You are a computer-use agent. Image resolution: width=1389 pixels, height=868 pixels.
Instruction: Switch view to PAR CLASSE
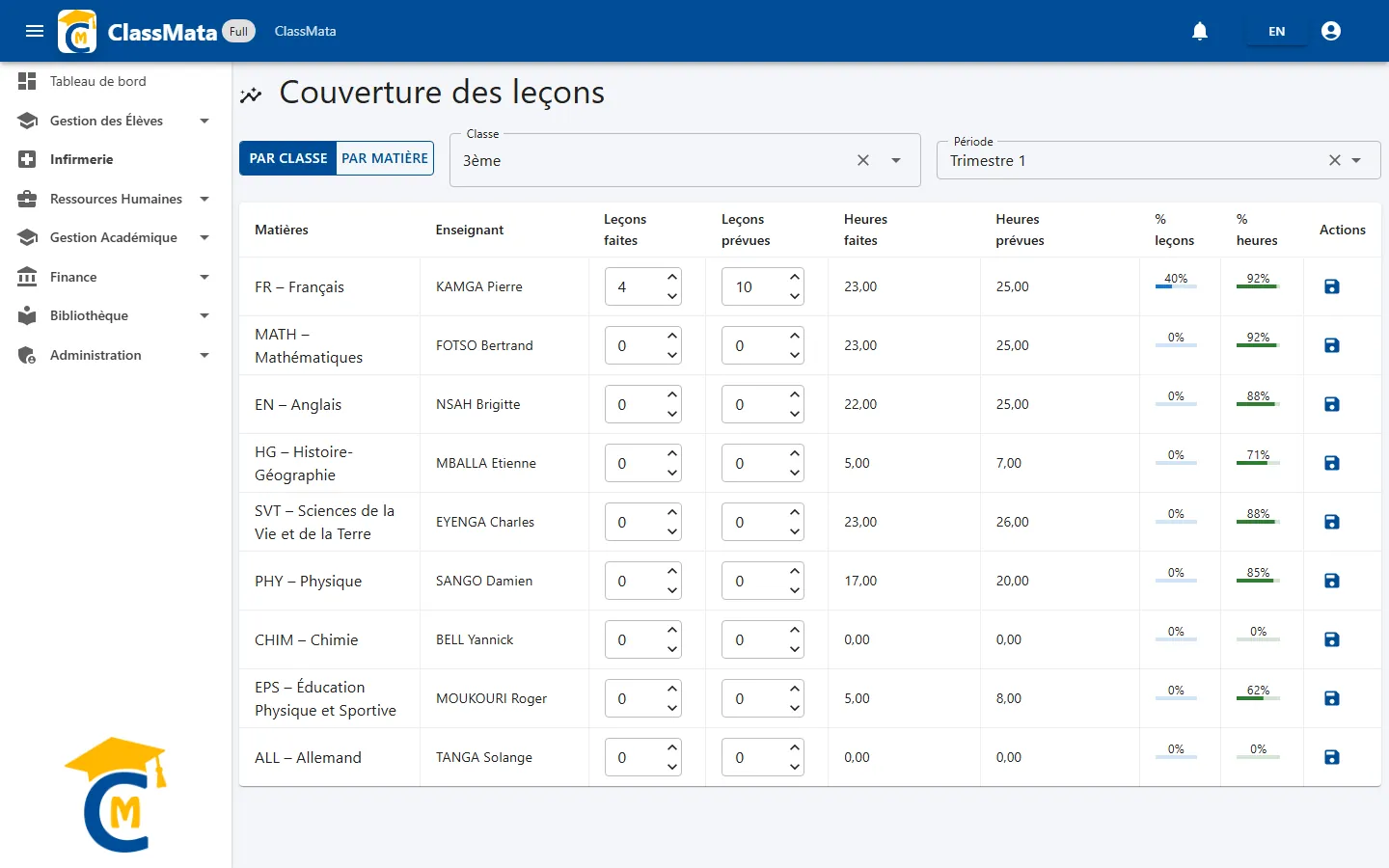(x=288, y=158)
